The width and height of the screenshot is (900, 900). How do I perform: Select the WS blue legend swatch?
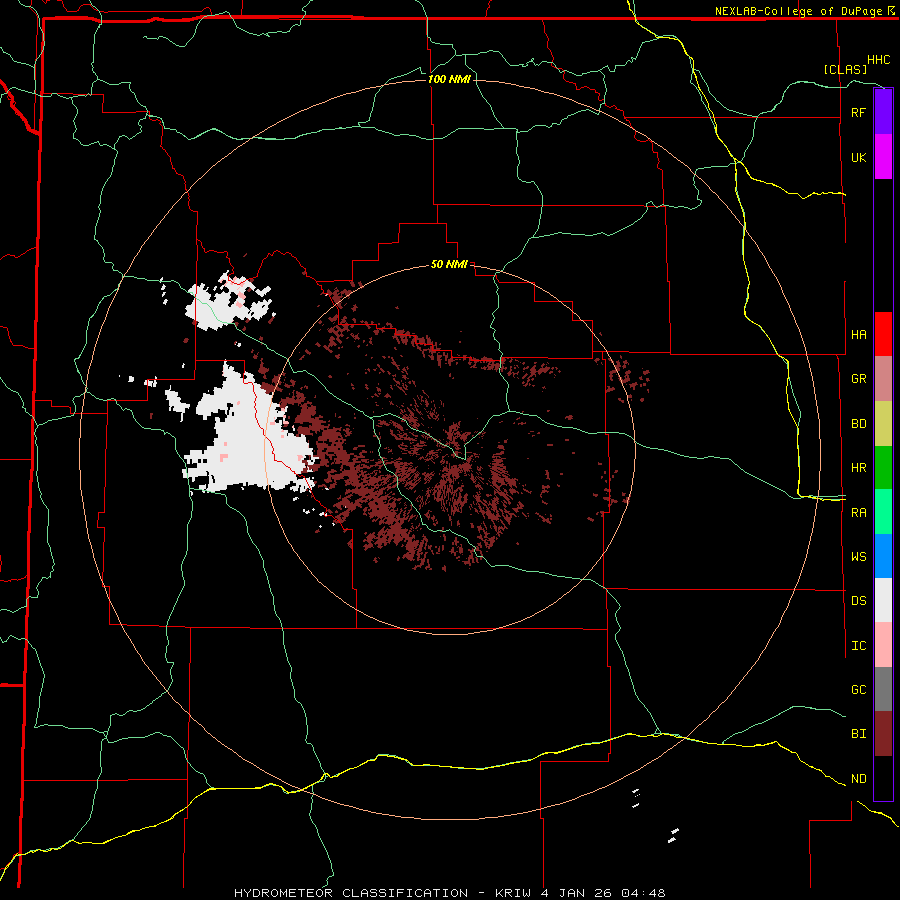tap(883, 556)
